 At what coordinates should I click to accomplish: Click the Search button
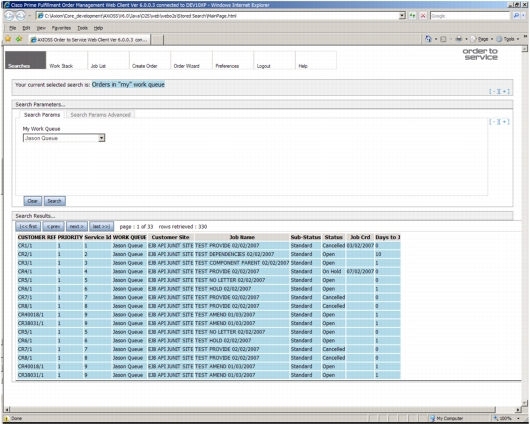coord(54,201)
